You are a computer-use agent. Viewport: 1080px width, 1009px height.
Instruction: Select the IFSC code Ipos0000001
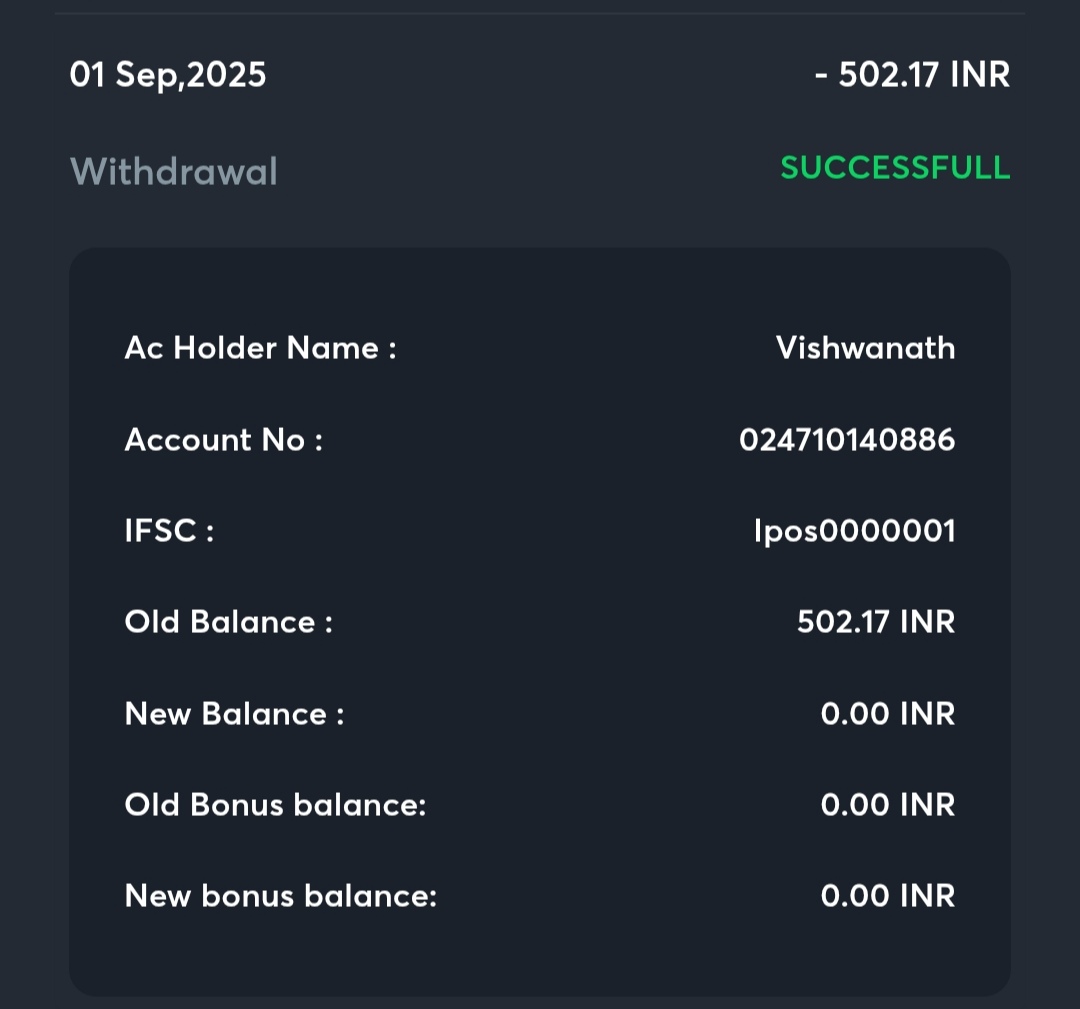[x=854, y=531]
